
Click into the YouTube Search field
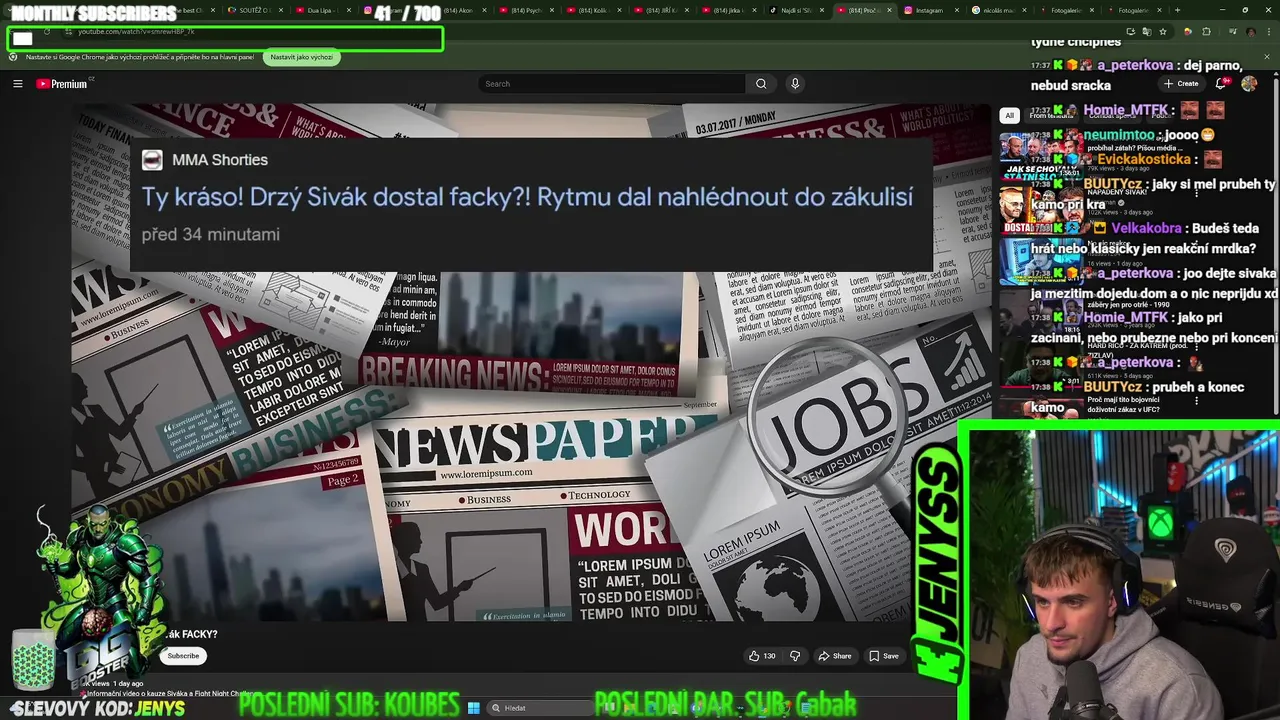[x=612, y=84]
